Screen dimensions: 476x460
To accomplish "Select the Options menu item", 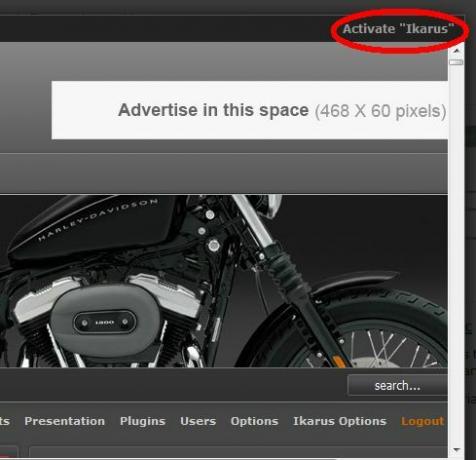I will point(254,421).
